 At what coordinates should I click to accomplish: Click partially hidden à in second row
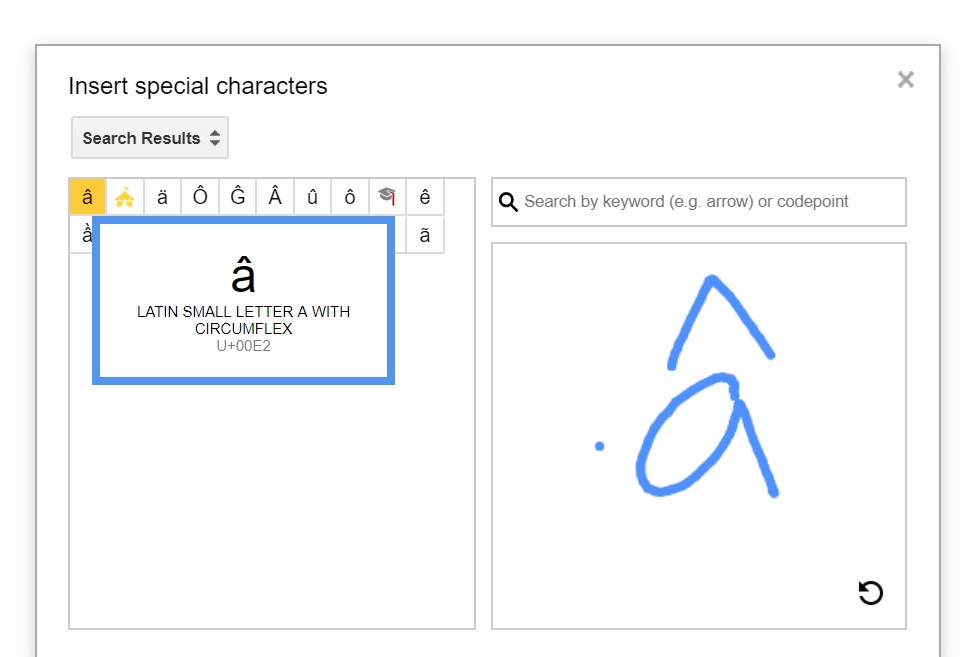(81, 235)
